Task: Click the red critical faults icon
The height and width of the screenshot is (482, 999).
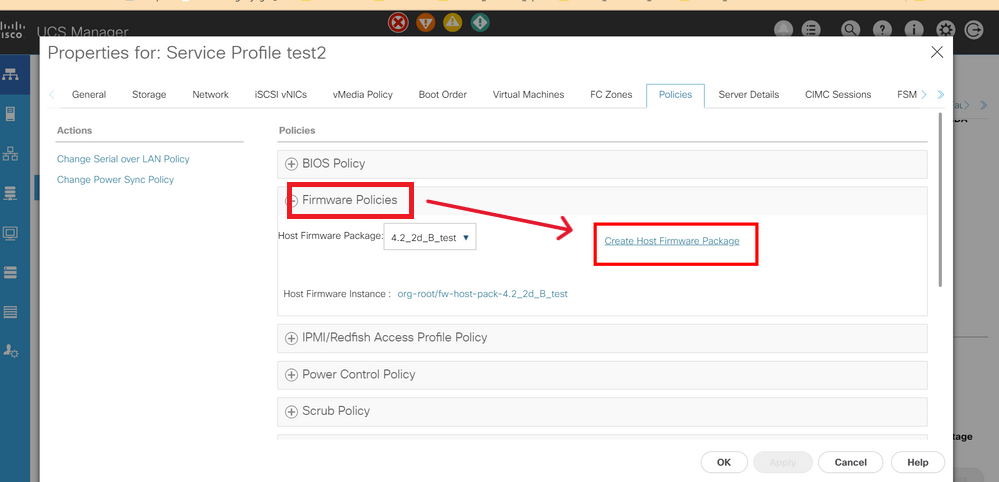Action: [x=398, y=23]
